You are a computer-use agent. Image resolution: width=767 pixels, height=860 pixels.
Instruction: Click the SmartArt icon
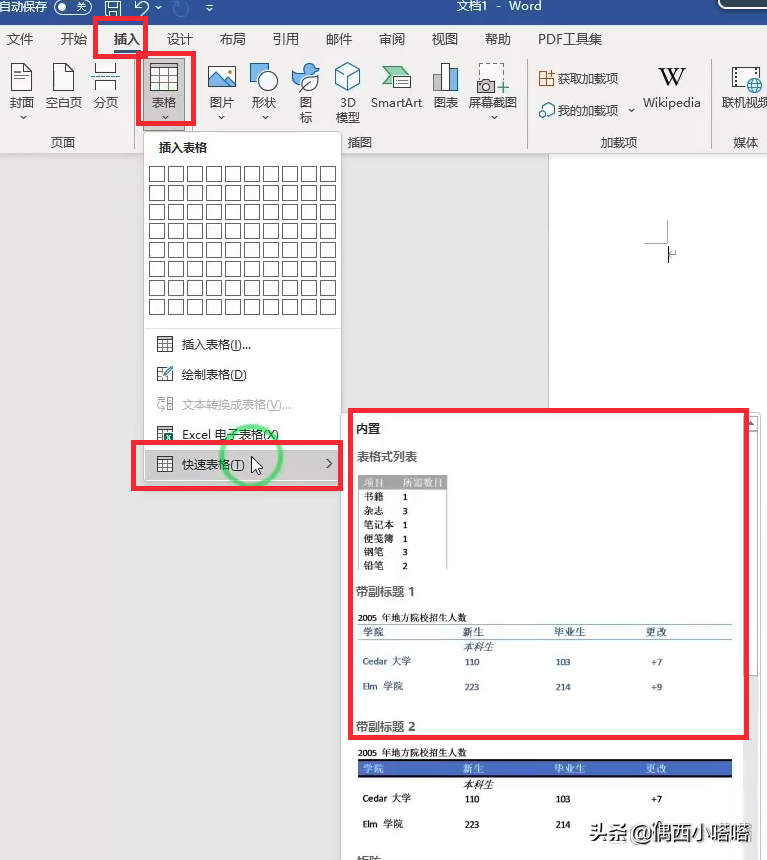pos(396,77)
